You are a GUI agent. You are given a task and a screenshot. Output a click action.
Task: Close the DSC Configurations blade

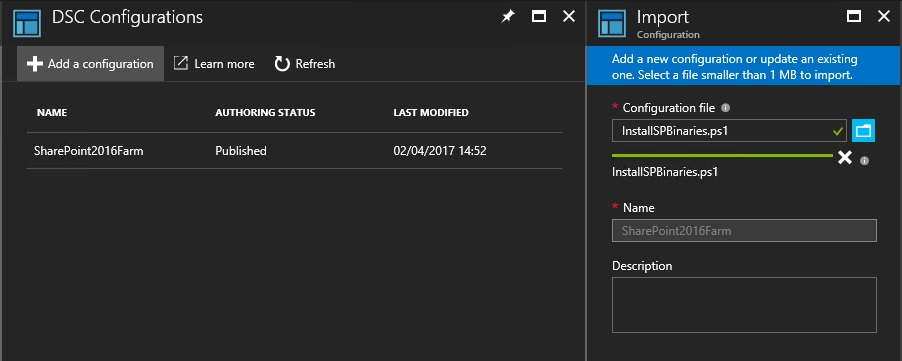568,17
